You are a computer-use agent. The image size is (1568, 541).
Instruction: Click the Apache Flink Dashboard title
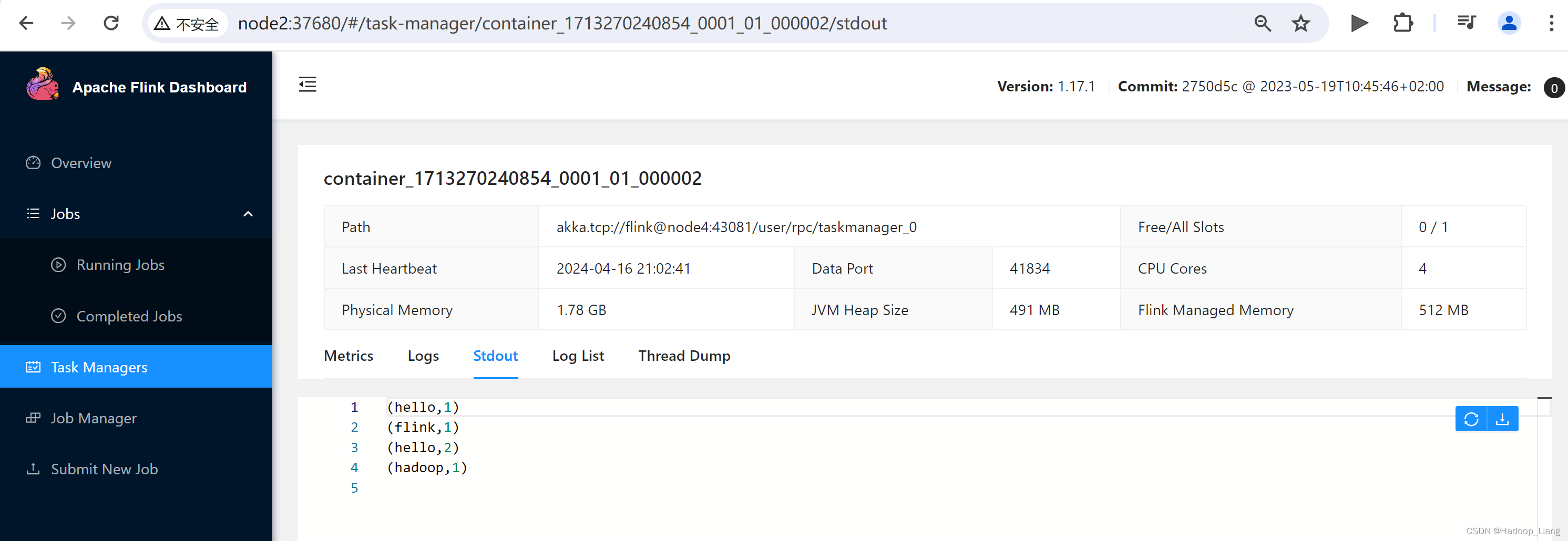pyautogui.click(x=159, y=87)
